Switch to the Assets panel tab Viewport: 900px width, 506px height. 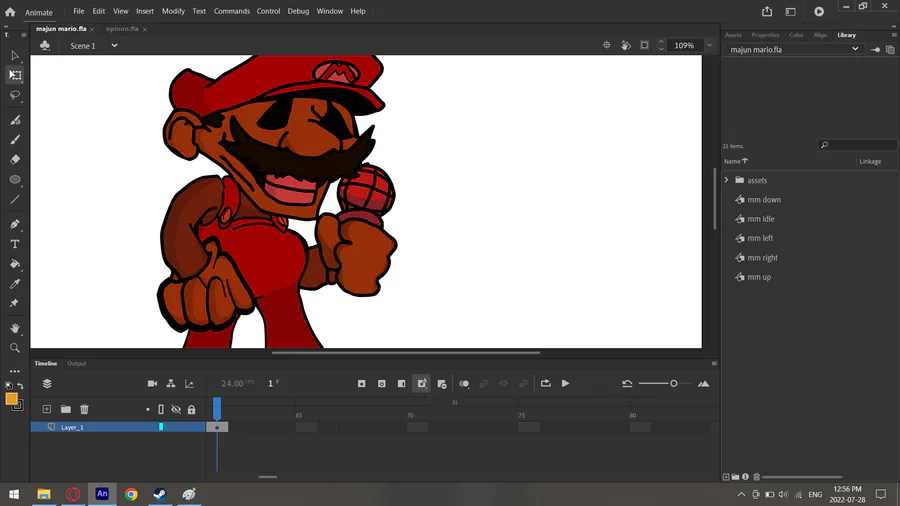pyautogui.click(x=733, y=35)
